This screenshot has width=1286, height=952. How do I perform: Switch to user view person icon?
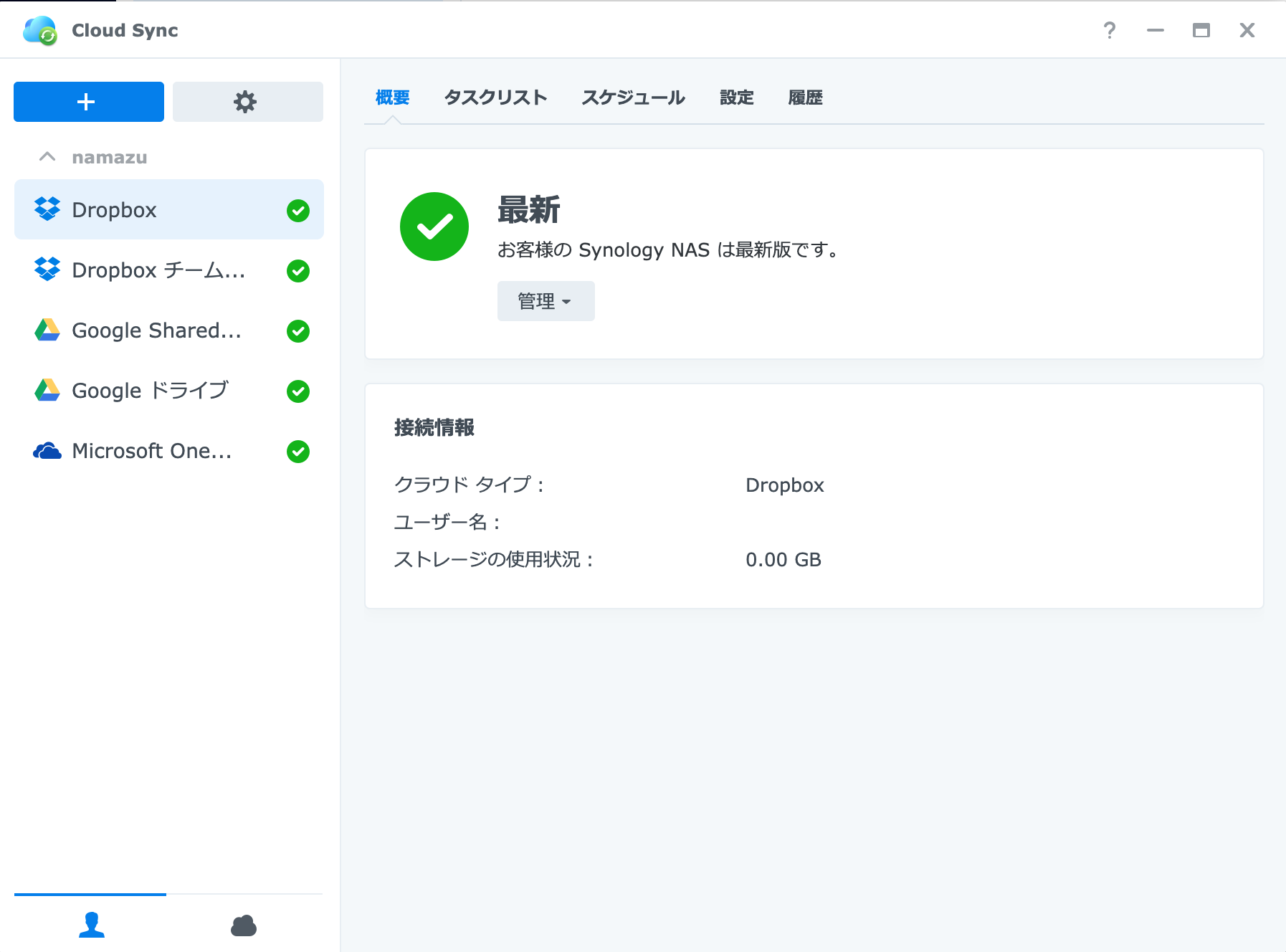coord(91,925)
